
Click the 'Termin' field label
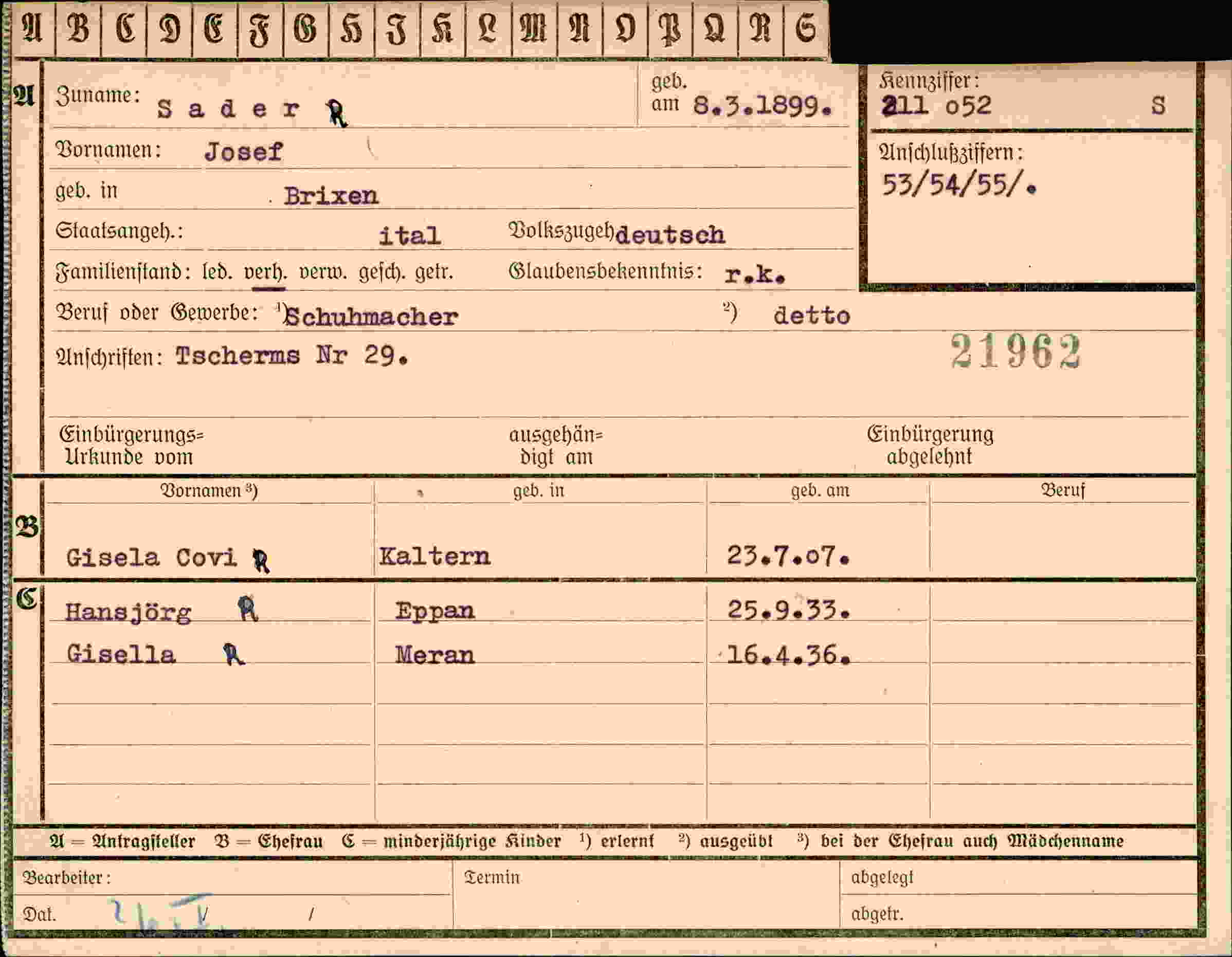pos(492,877)
